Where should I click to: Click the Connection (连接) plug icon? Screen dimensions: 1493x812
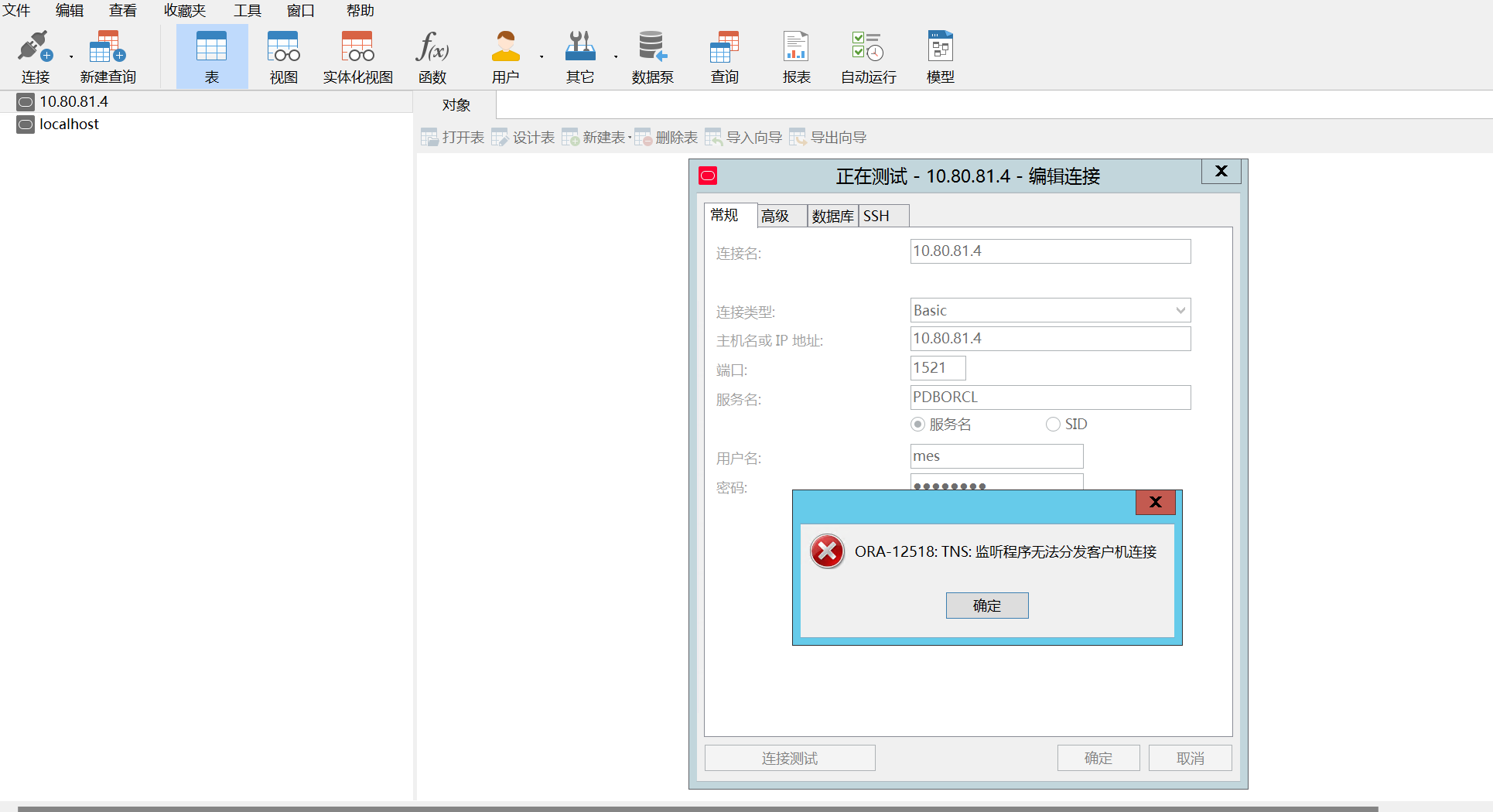35,46
